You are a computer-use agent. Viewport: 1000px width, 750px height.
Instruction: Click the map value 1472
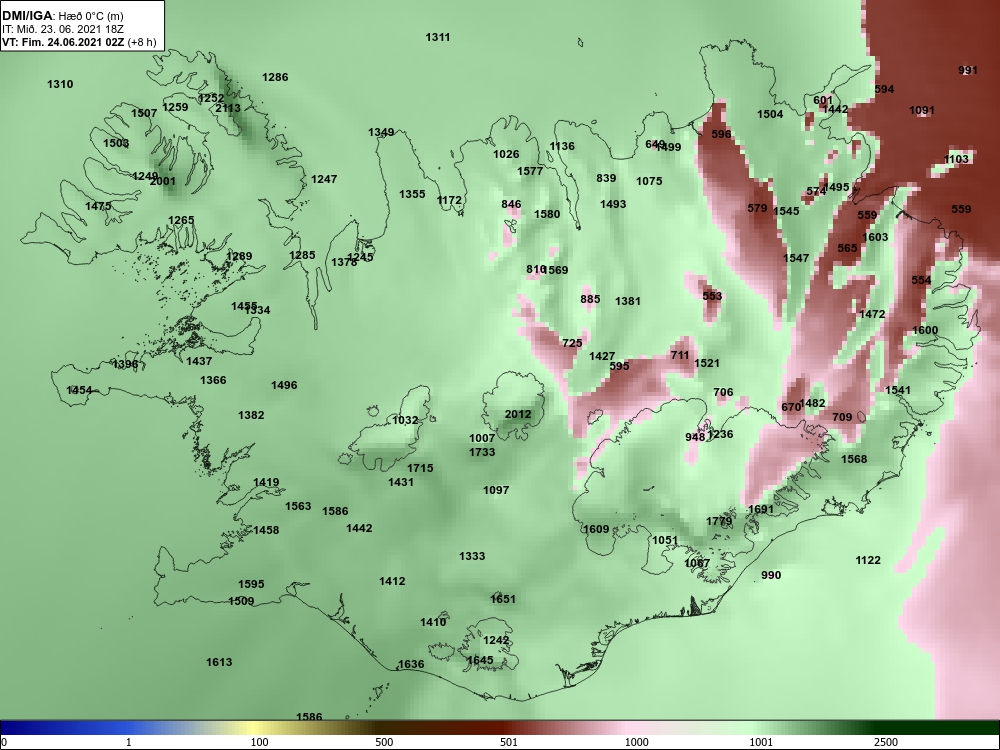pos(872,314)
